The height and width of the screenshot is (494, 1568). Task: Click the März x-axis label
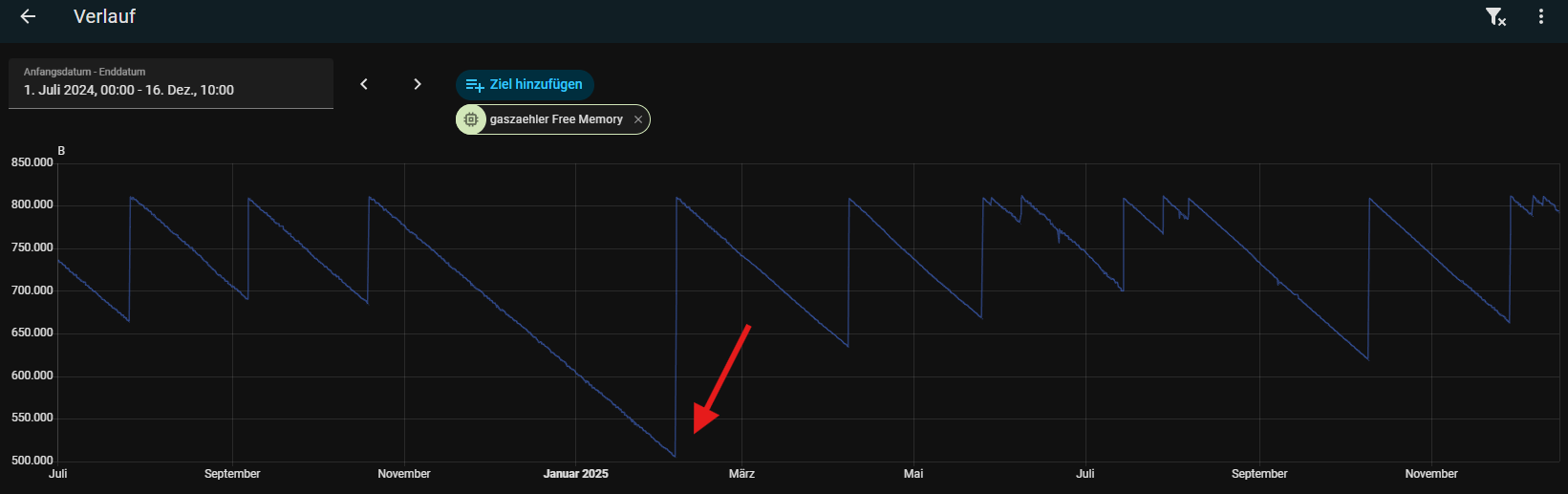coord(741,474)
